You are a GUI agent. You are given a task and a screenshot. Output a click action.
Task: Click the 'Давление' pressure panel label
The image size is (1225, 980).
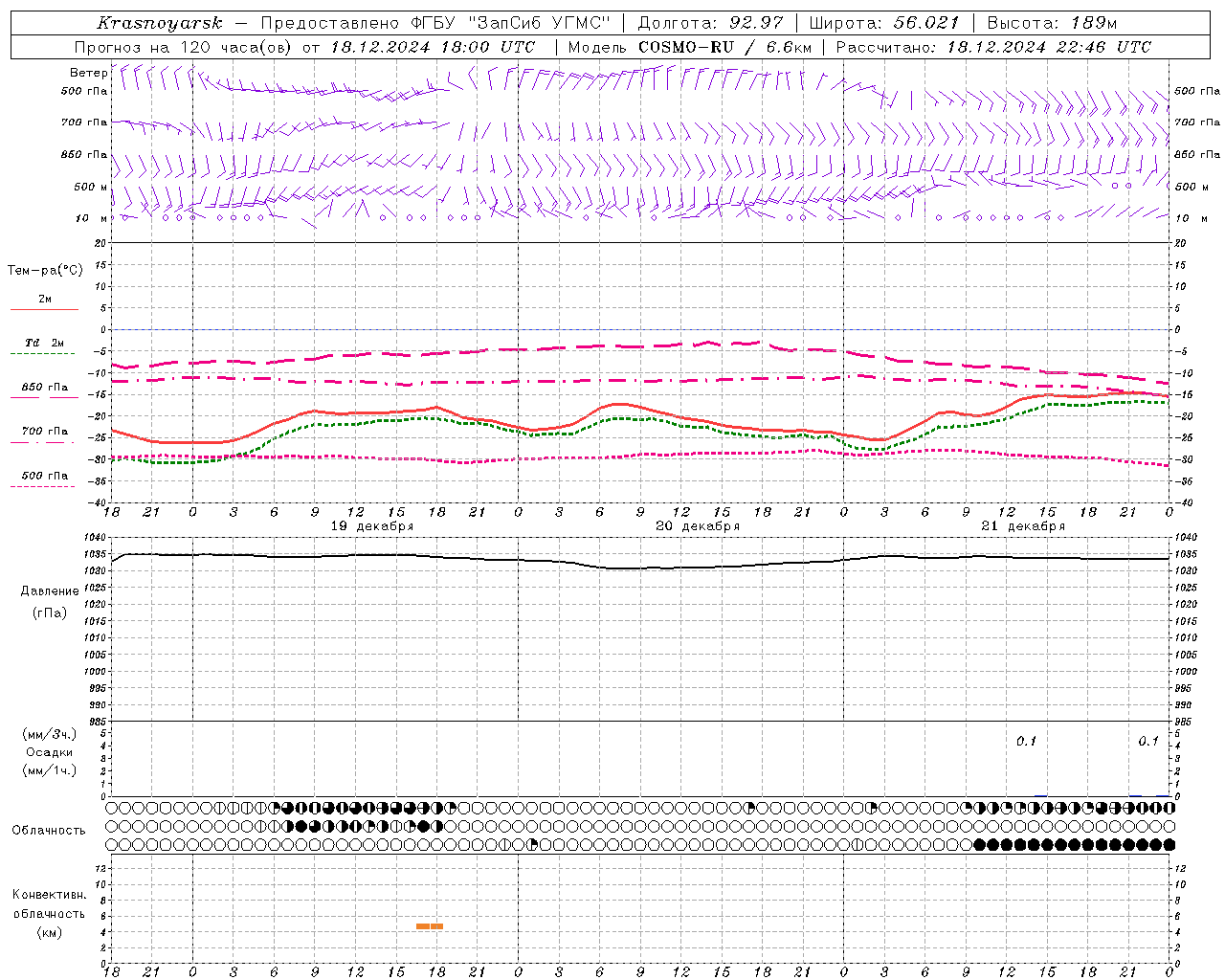(x=50, y=591)
